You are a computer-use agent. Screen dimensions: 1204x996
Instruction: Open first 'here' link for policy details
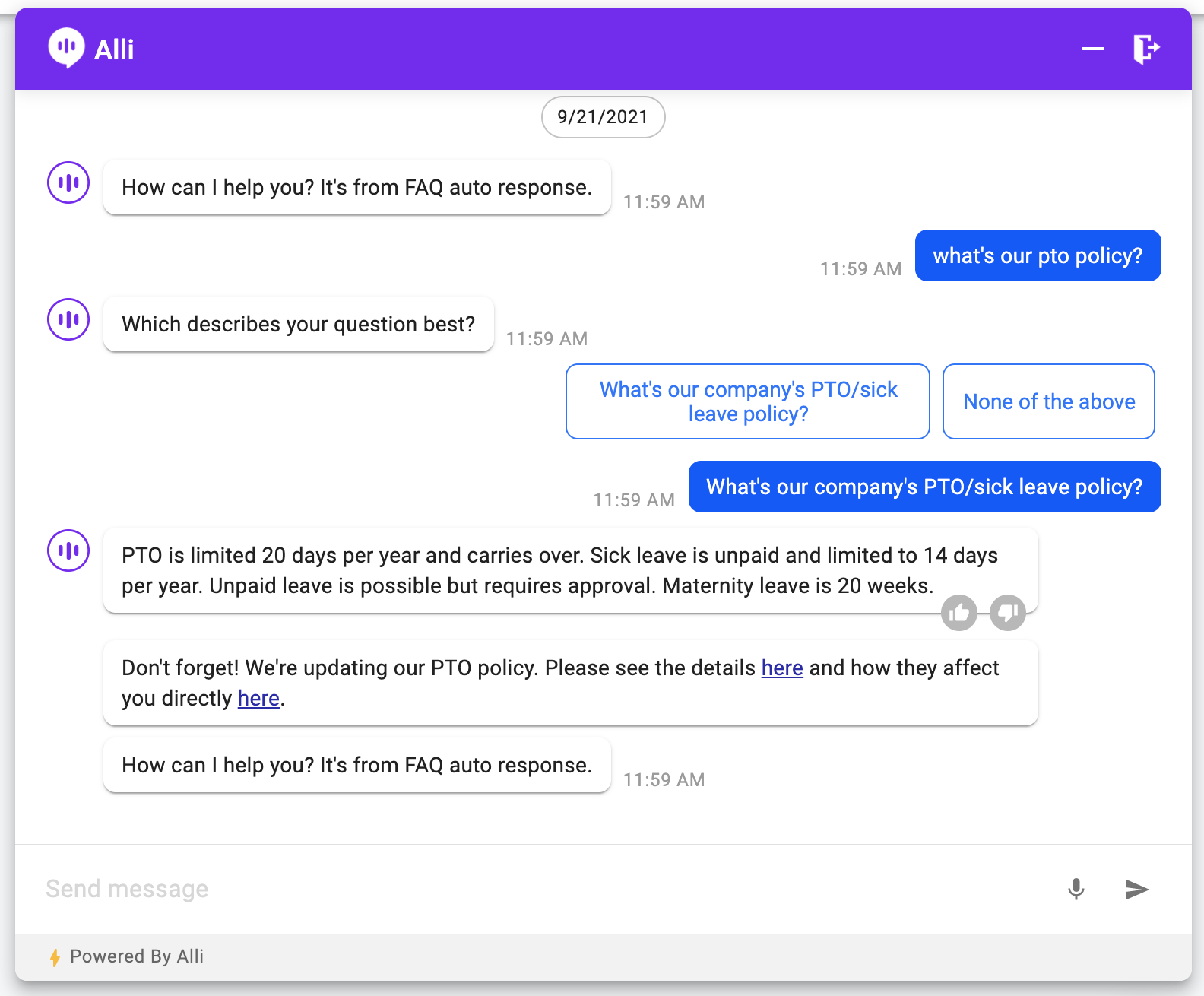[782, 668]
